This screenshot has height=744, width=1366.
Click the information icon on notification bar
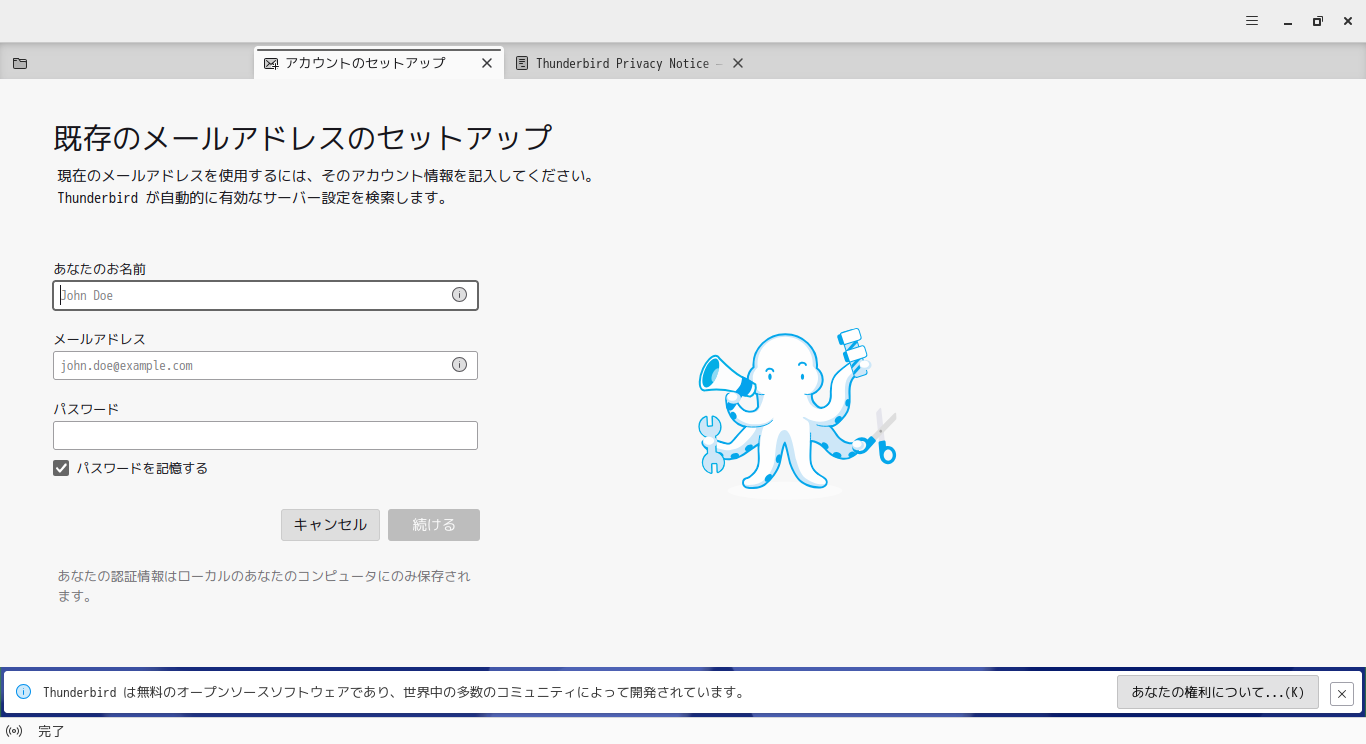click(24, 692)
